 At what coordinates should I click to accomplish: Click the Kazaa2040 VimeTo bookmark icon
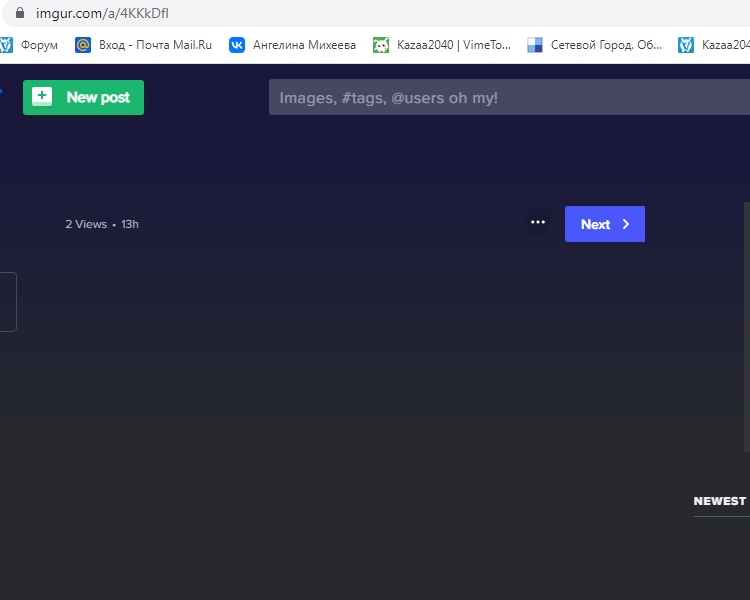click(381, 45)
